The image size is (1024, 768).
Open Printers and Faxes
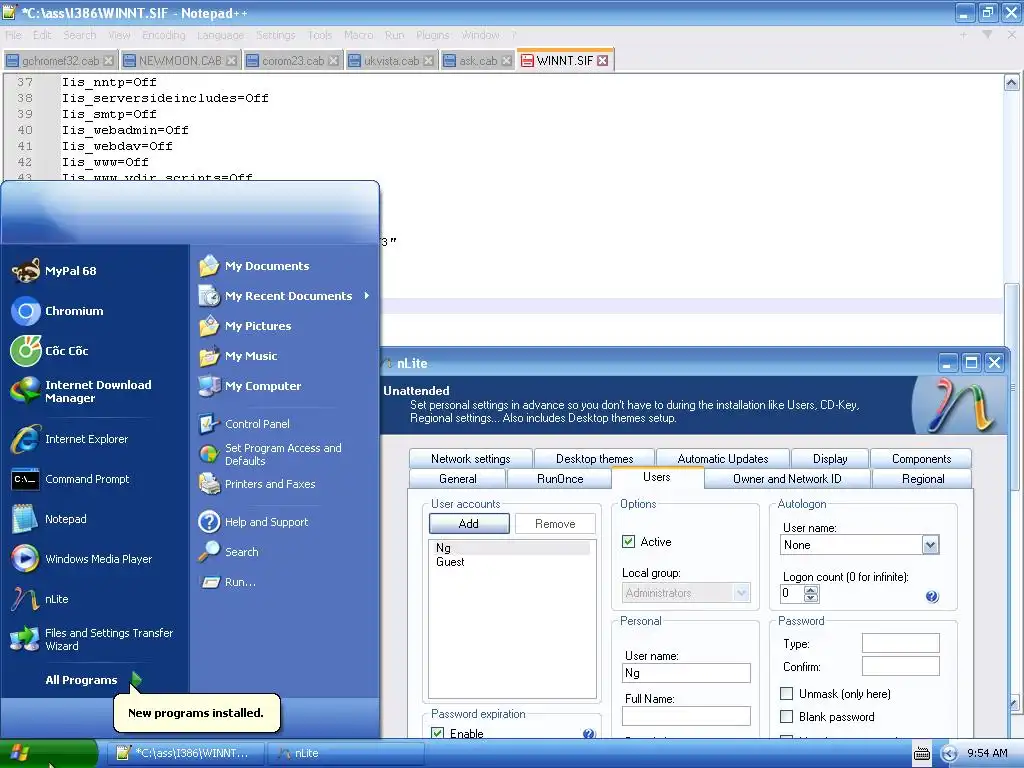(x=257, y=484)
